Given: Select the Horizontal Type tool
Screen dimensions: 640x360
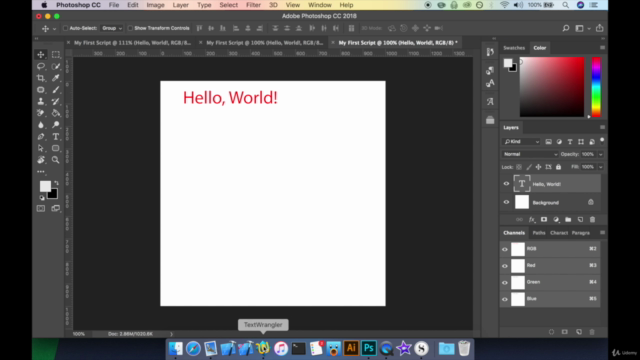Looking at the screenshot, I should [56, 137].
